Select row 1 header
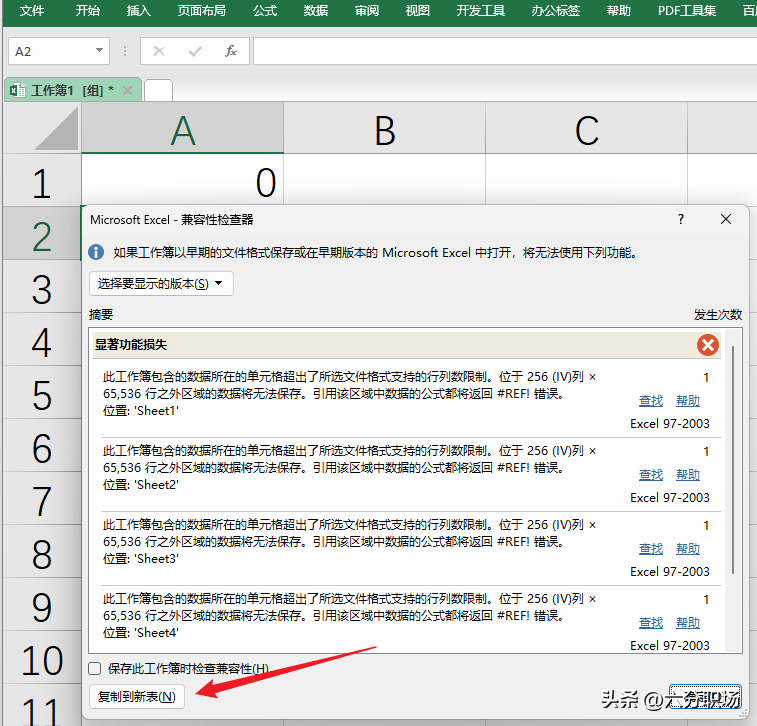The width and height of the screenshot is (757, 726). pyautogui.click(x=42, y=181)
